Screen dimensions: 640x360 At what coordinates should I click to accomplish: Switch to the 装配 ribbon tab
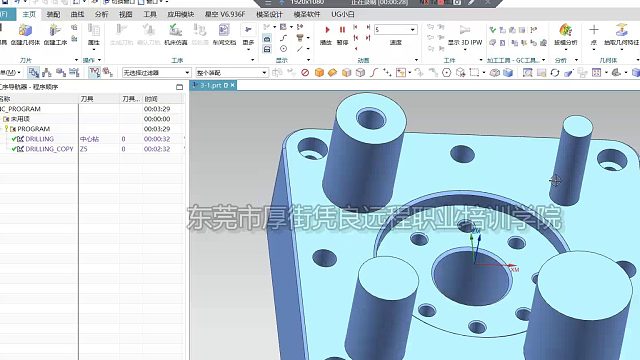[x=53, y=14]
